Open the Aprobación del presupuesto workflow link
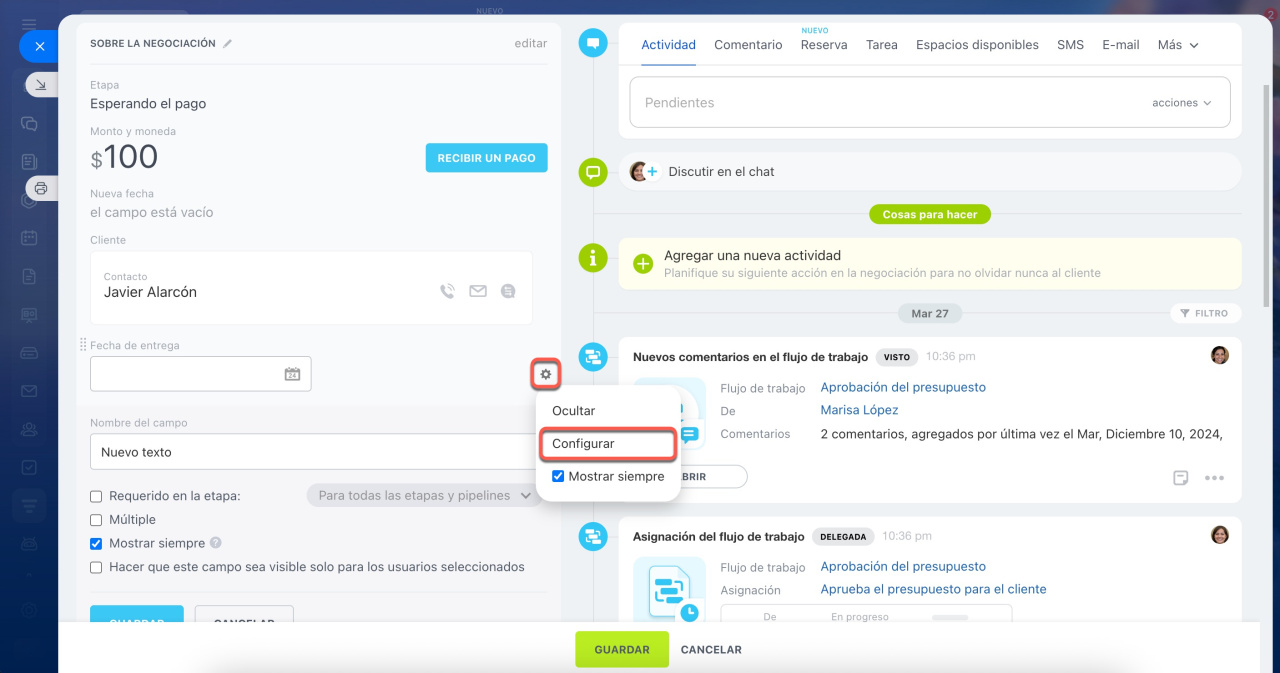The image size is (1280, 673). pos(903,387)
